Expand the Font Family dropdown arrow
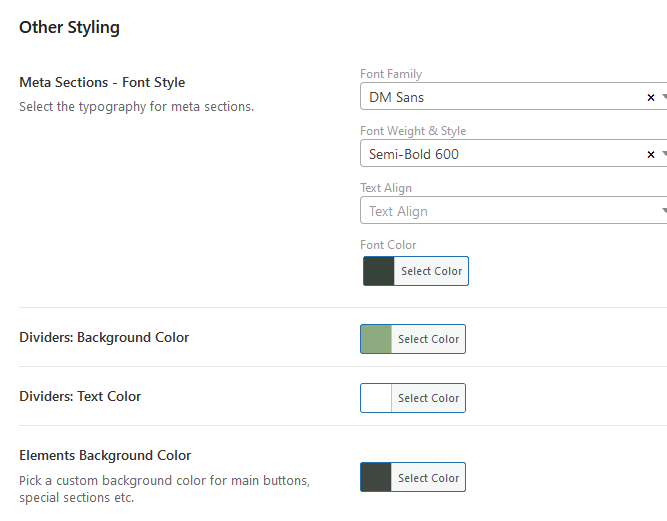 [663, 97]
